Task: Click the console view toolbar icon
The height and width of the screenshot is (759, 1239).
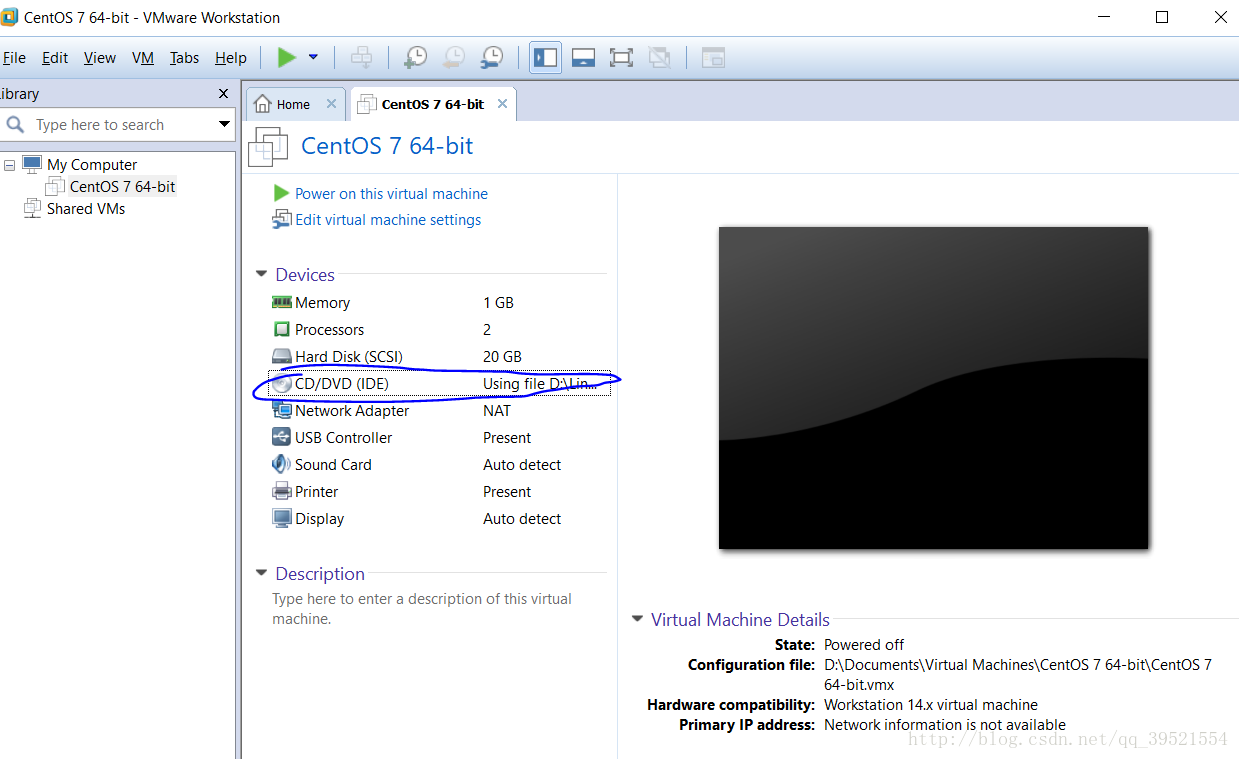Action: [712, 57]
